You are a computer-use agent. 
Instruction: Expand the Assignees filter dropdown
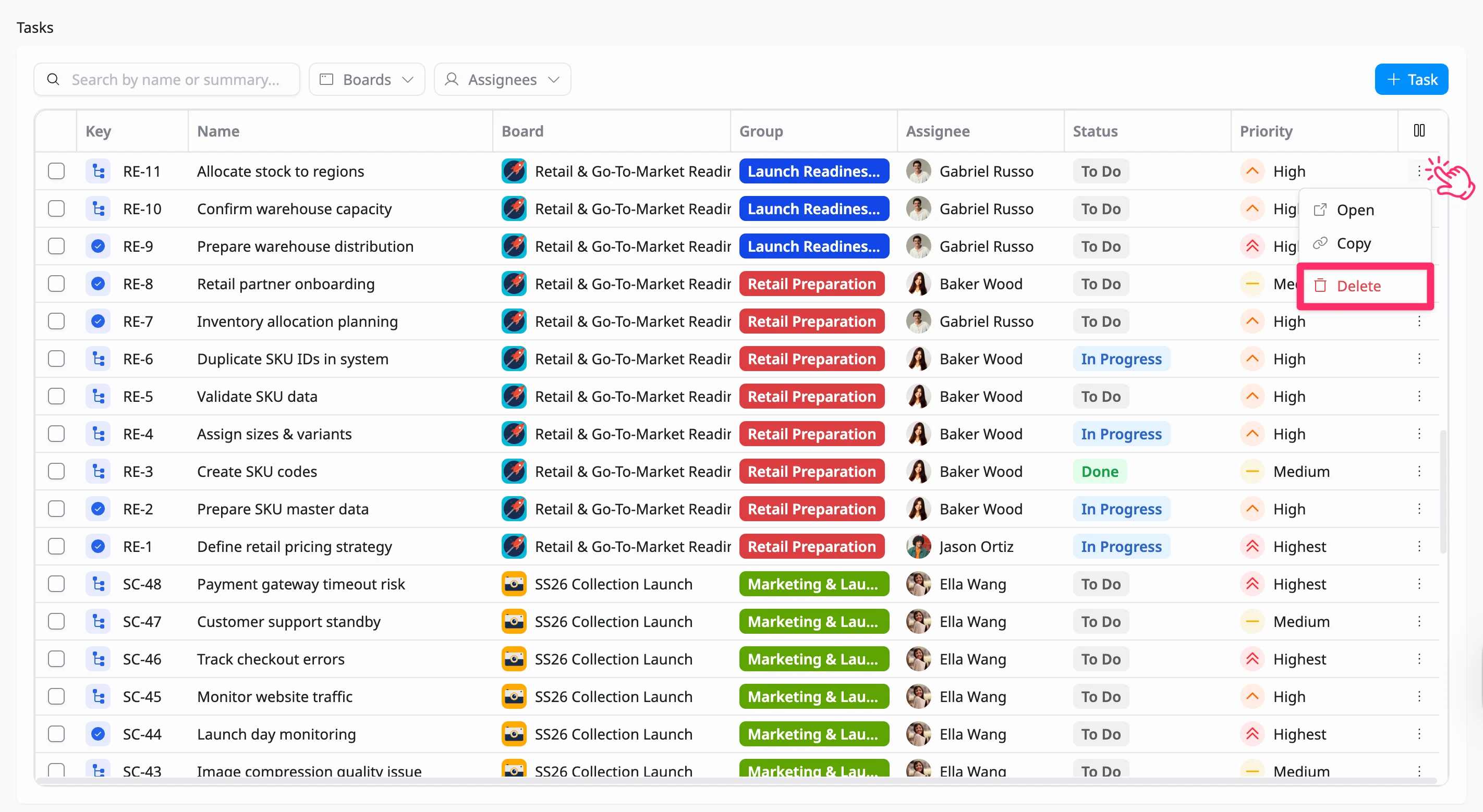502,79
